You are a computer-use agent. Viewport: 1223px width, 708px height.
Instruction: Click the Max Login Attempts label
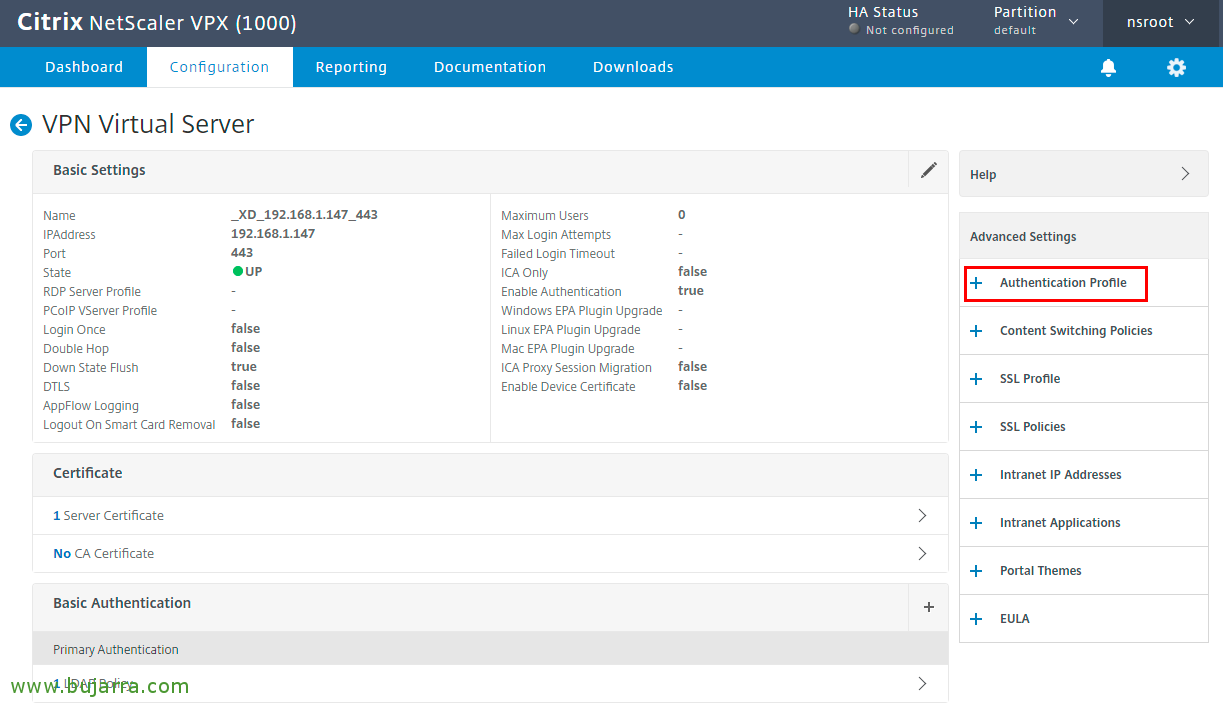(556, 235)
